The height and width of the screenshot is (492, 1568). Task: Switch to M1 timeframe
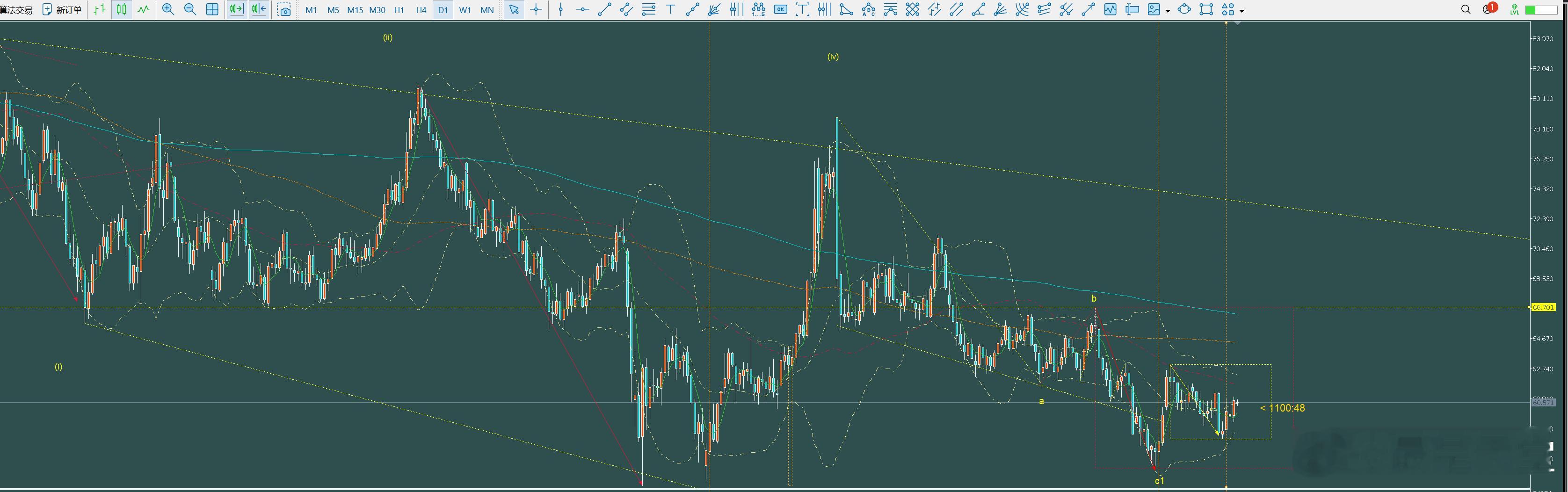point(311,10)
